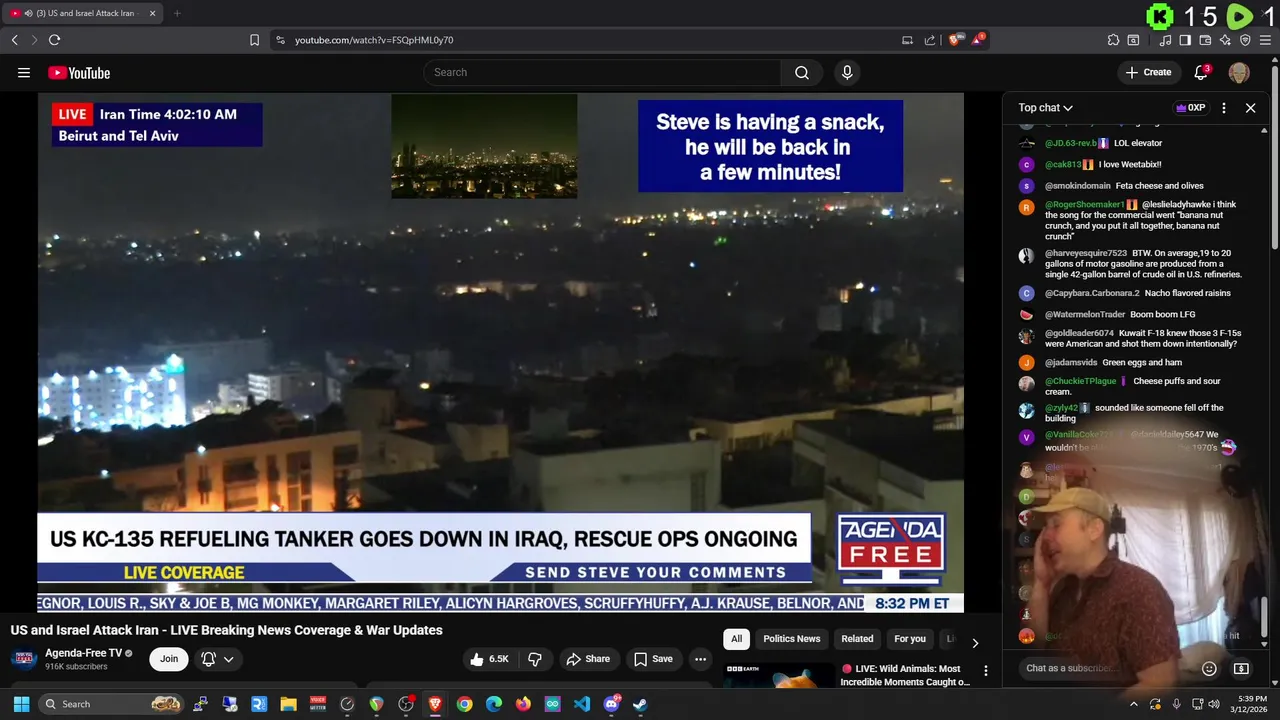Open @RogerShoemaker1 chat author name
The image size is (1280, 720).
(1084, 205)
